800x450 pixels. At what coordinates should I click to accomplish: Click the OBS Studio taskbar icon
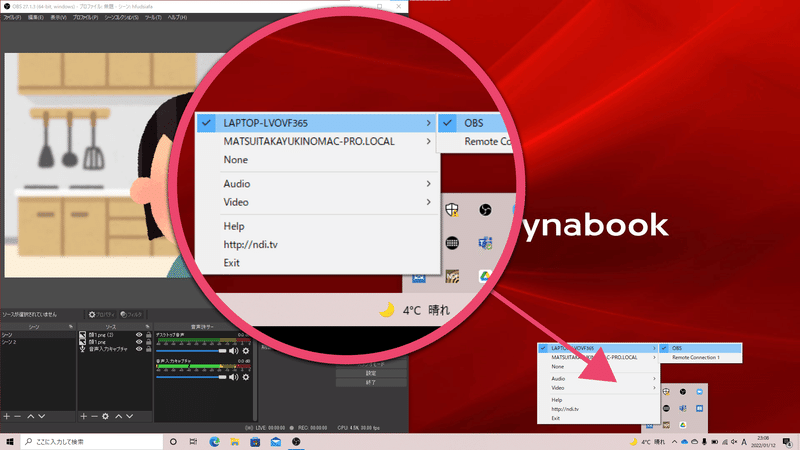tap(296, 442)
